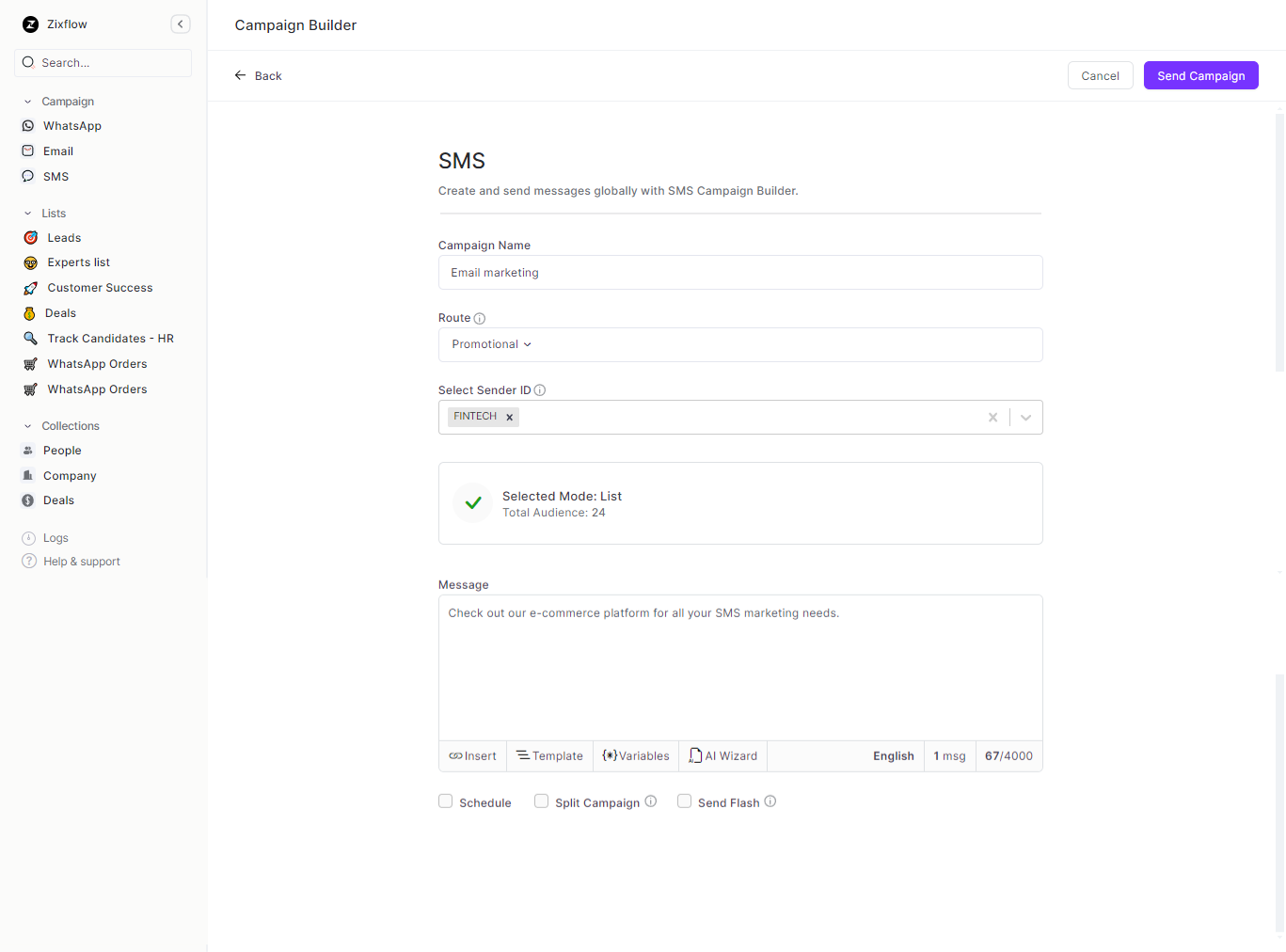Open Leads list
Image resolution: width=1286 pixels, height=952 pixels.
pos(65,238)
